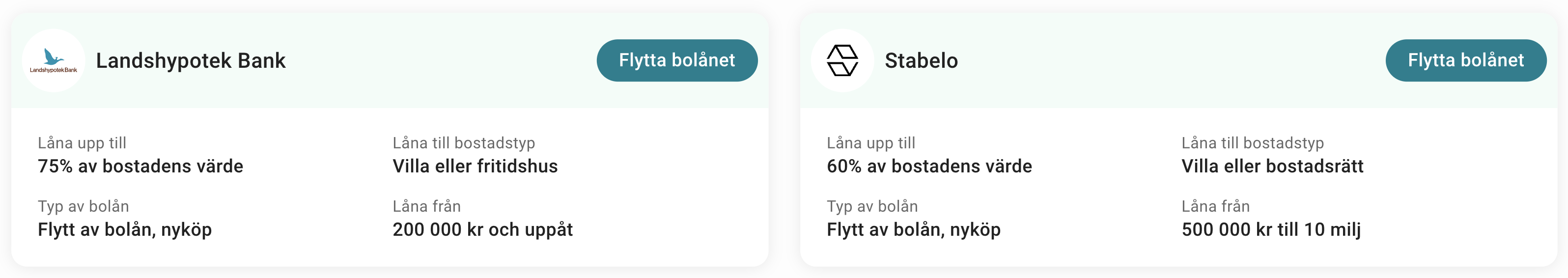Select the 60% av bostadens värde text
Image resolution: width=1568 pixels, height=278 pixels.
[929, 166]
